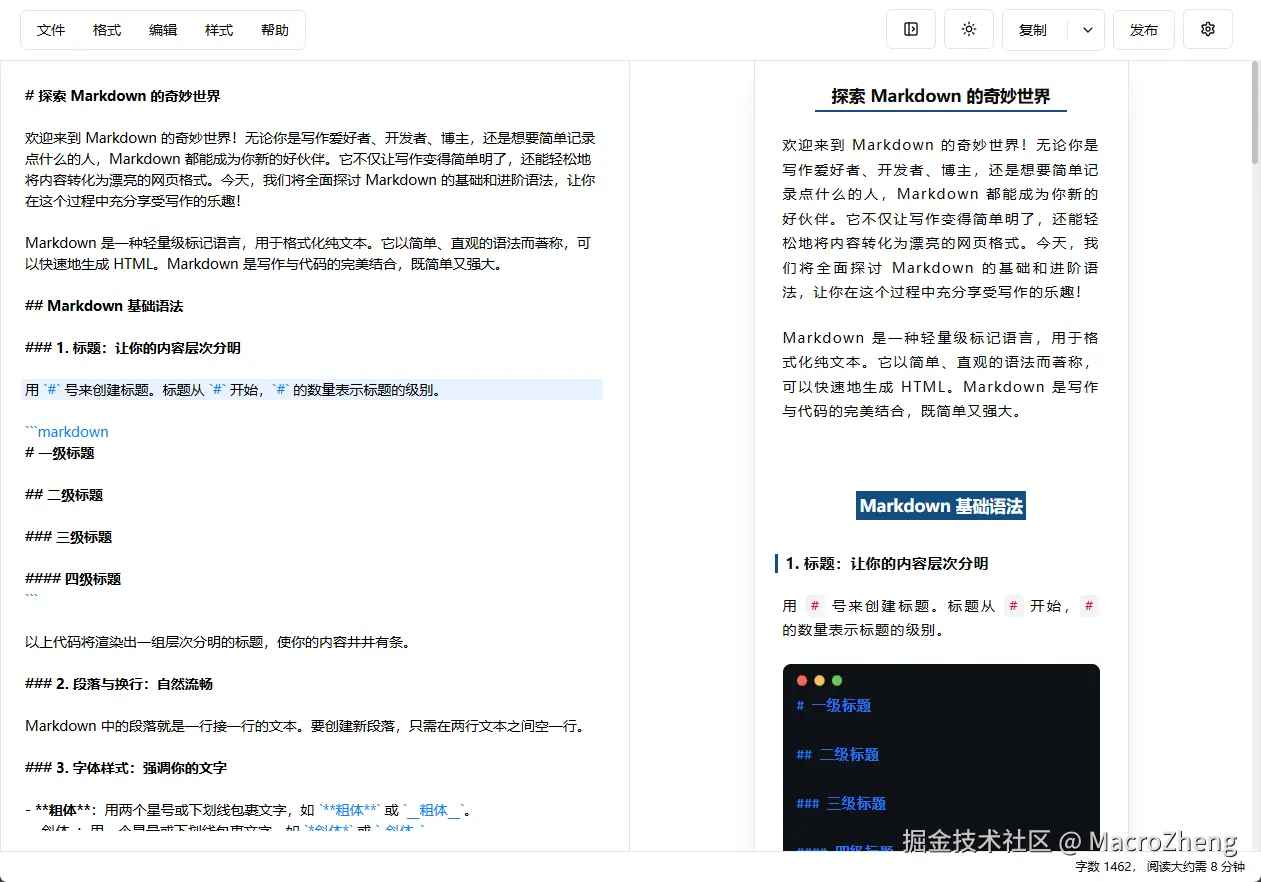Click '### 三级标题' in the preview code block
Image resolution: width=1261 pixels, height=882 pixels.
842,804
